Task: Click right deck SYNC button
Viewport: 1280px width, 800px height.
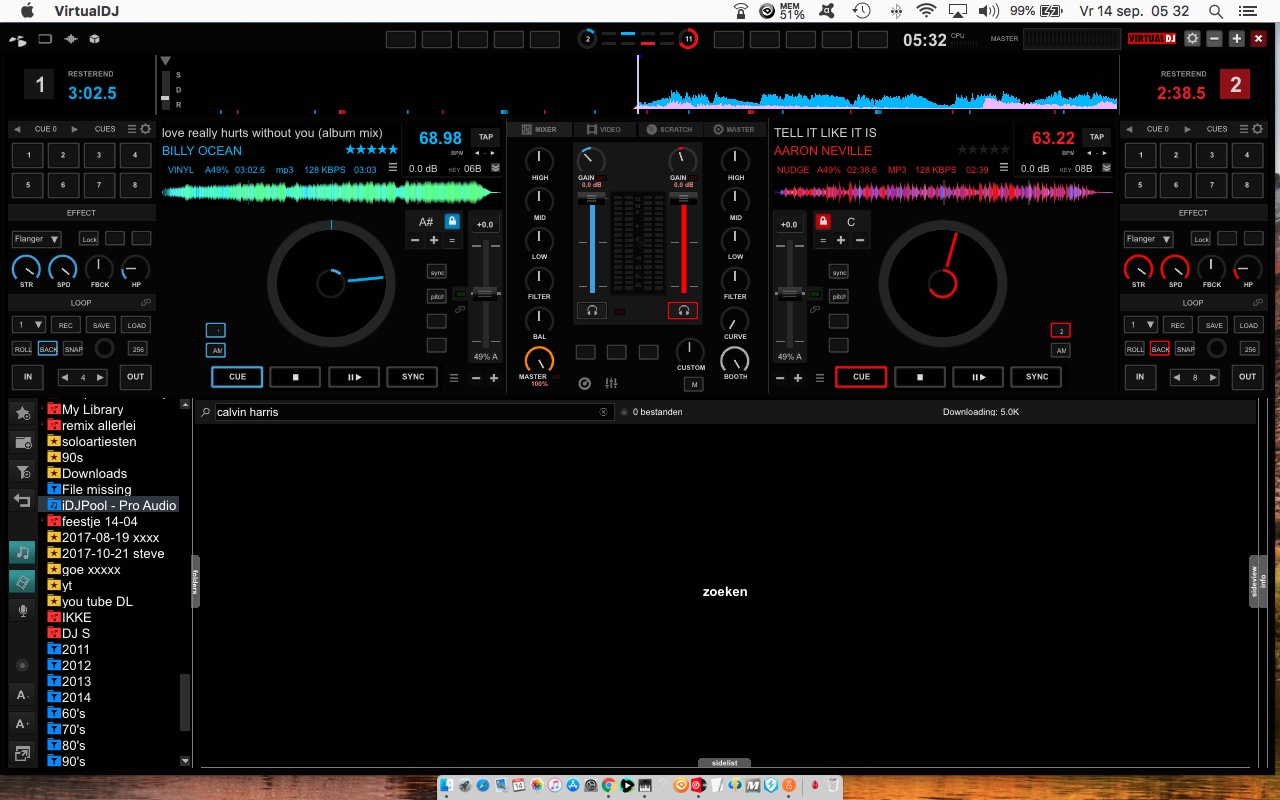Action: [1037, 377]
